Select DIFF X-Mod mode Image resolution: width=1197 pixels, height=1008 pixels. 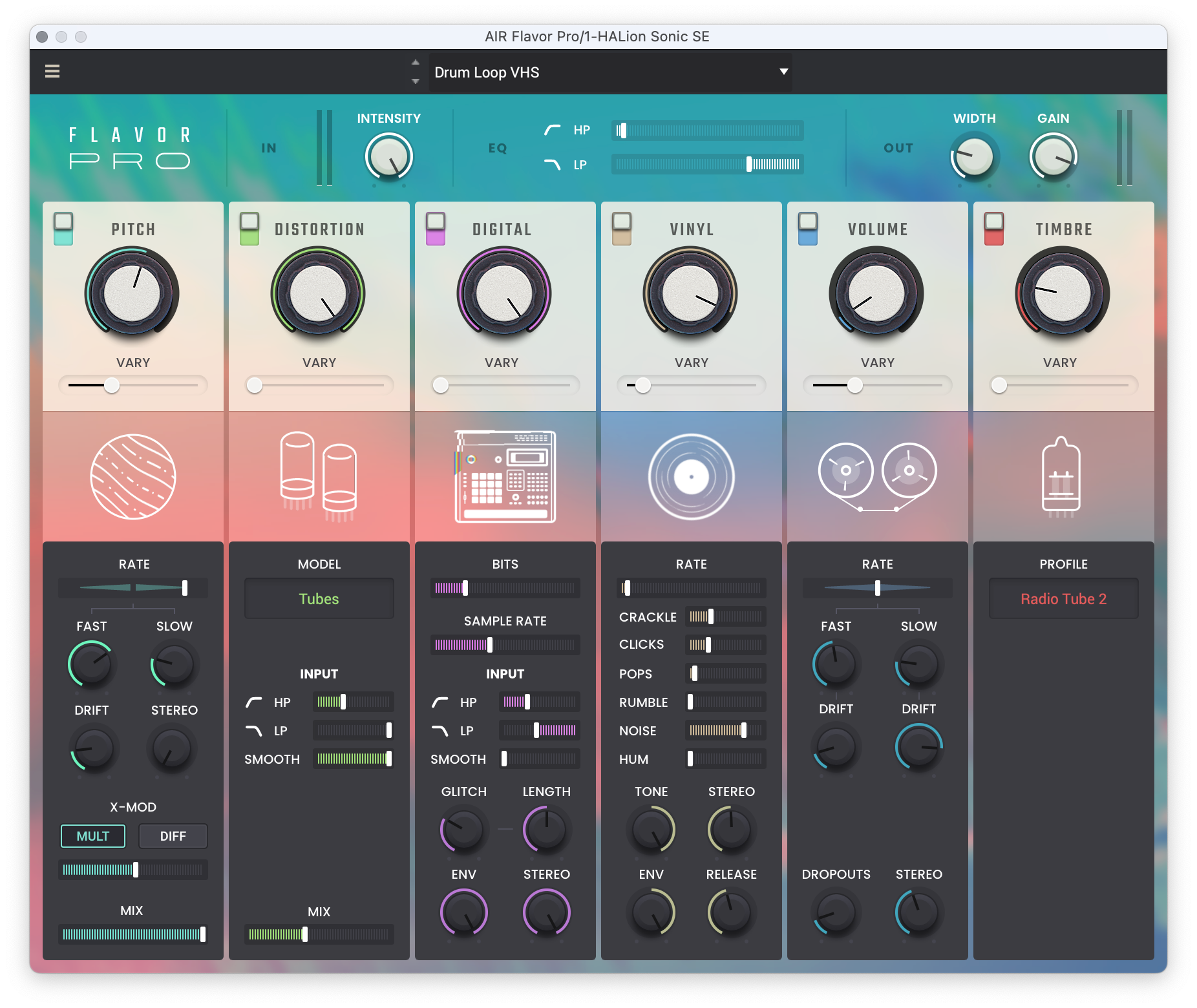pos(173,836)
